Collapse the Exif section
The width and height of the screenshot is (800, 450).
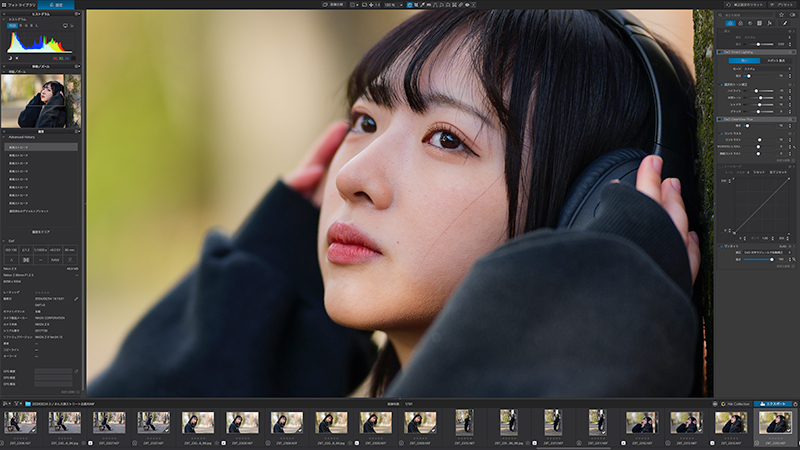coord(4,241)
